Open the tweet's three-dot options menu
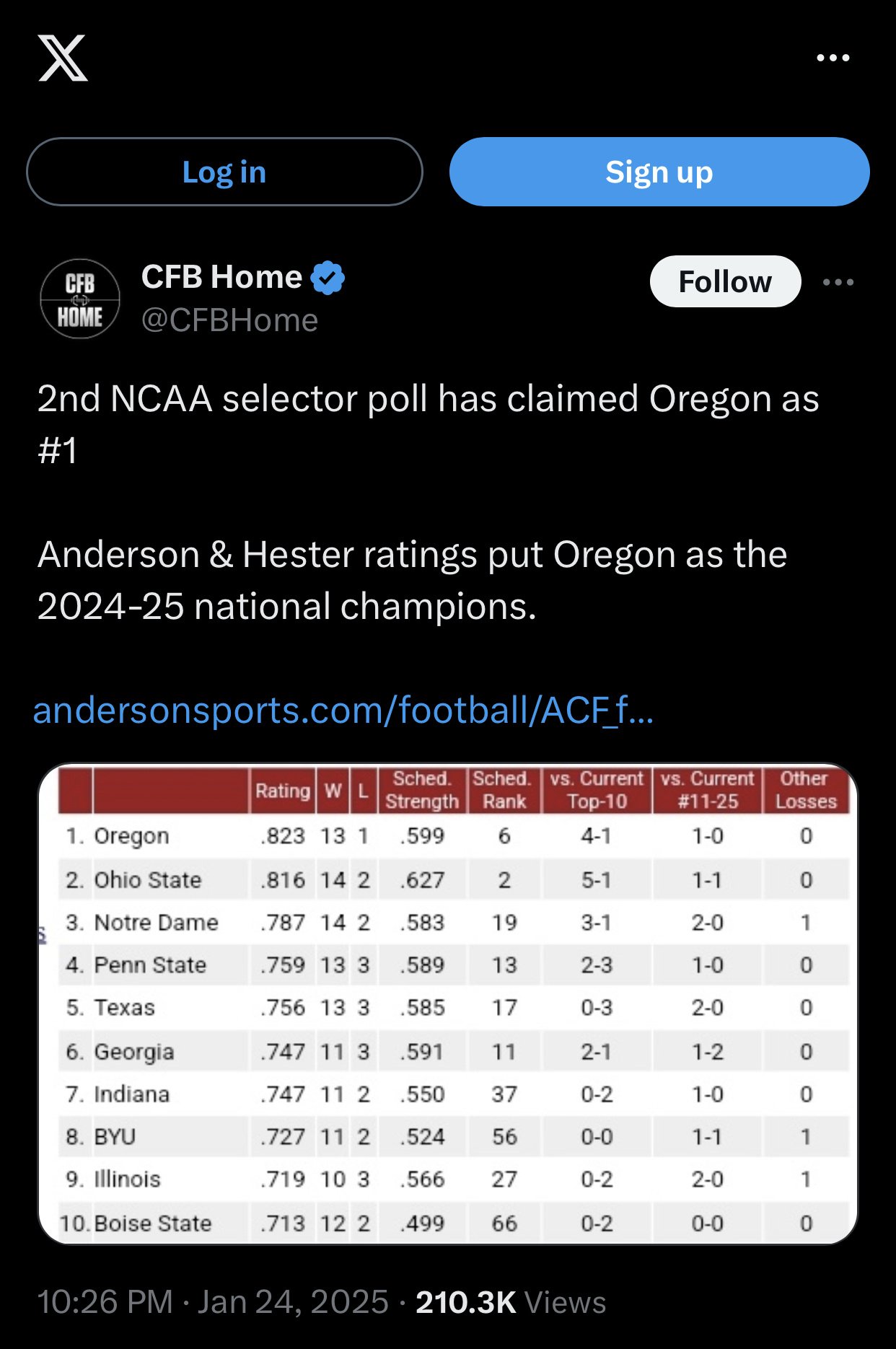This screenshot has width=896, height=1349. click(838, 282)
